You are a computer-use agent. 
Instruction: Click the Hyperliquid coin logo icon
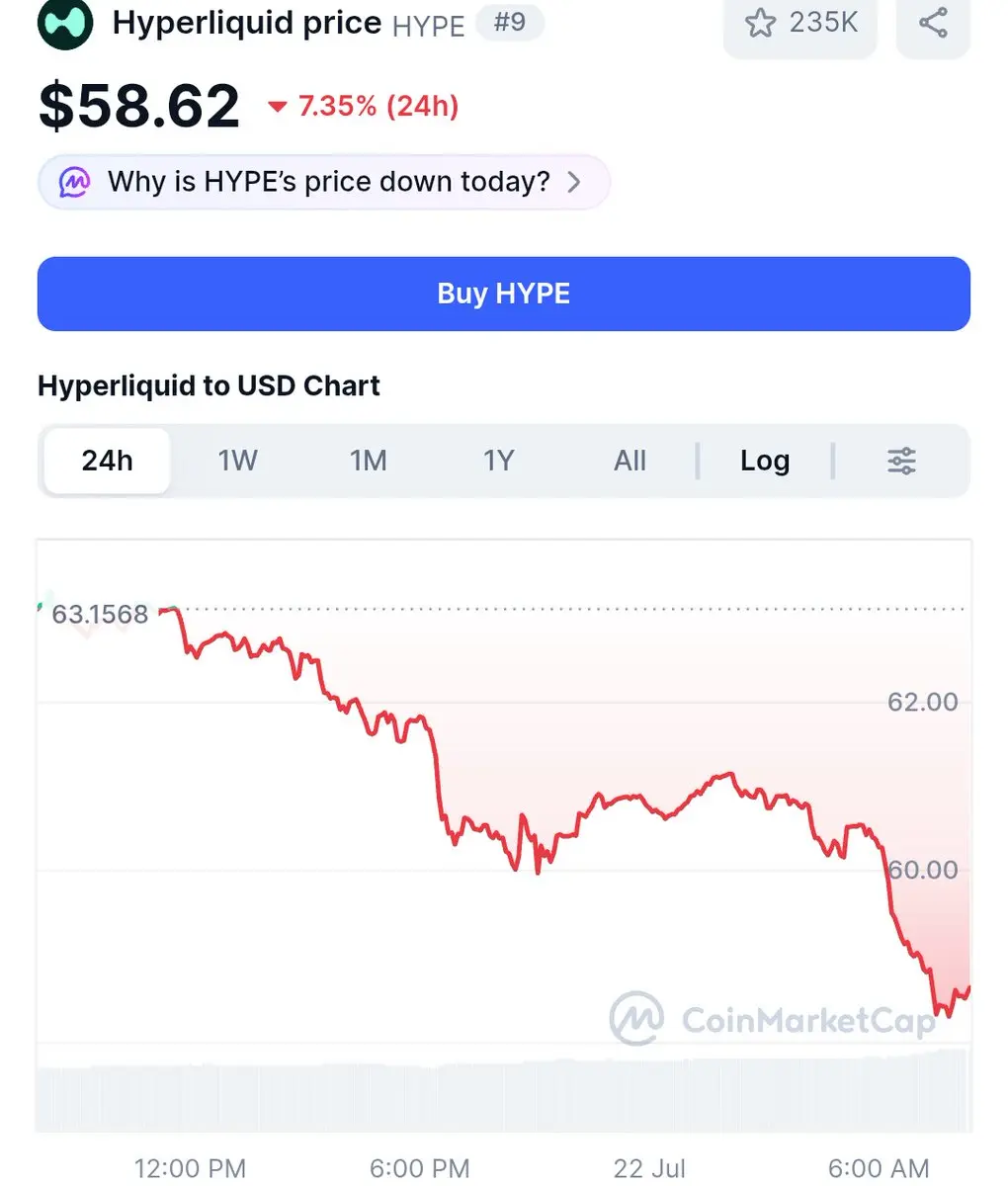(x=65, y=23)
